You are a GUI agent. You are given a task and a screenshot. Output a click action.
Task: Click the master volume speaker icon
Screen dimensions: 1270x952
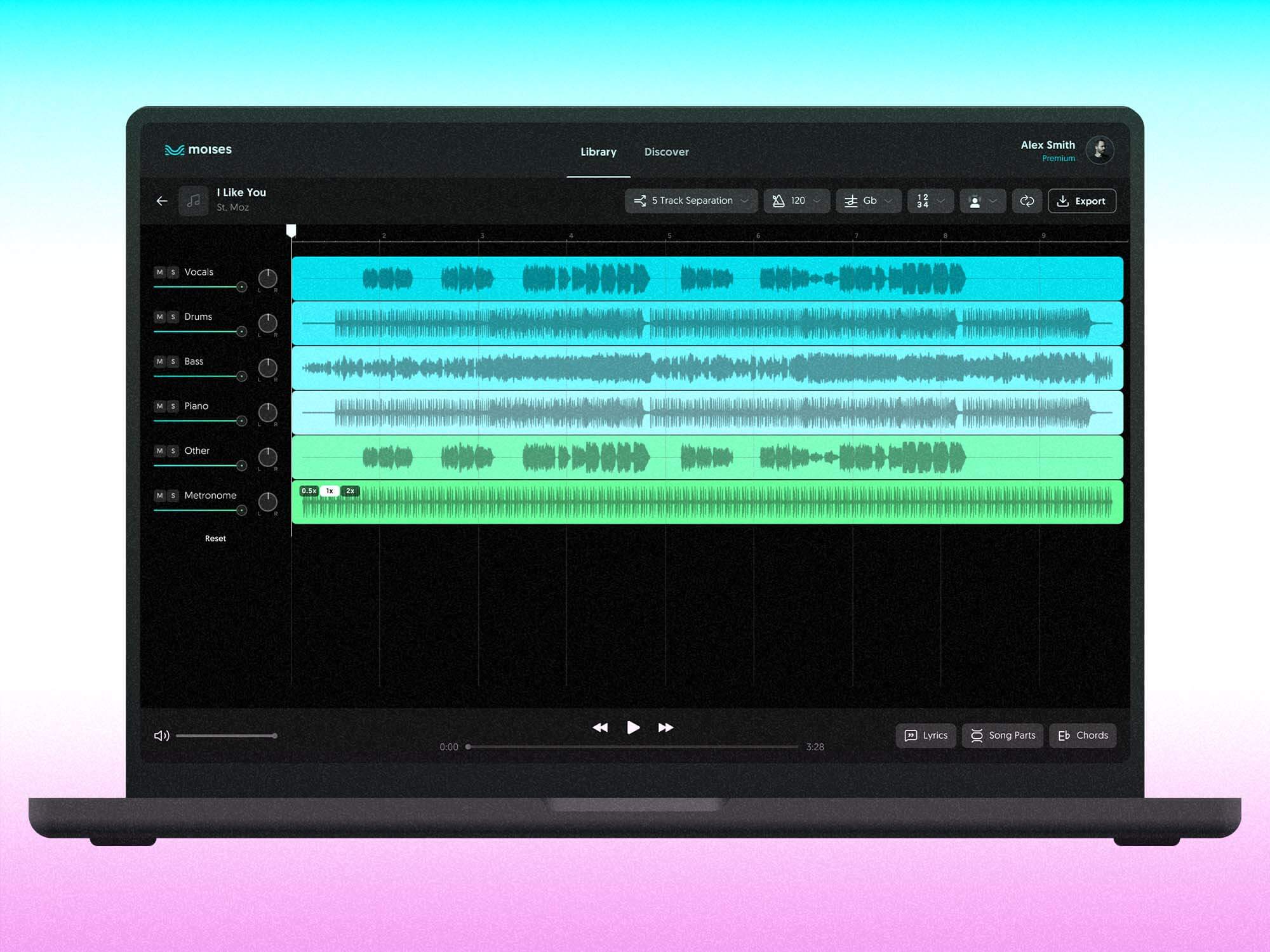coord(161,736)
